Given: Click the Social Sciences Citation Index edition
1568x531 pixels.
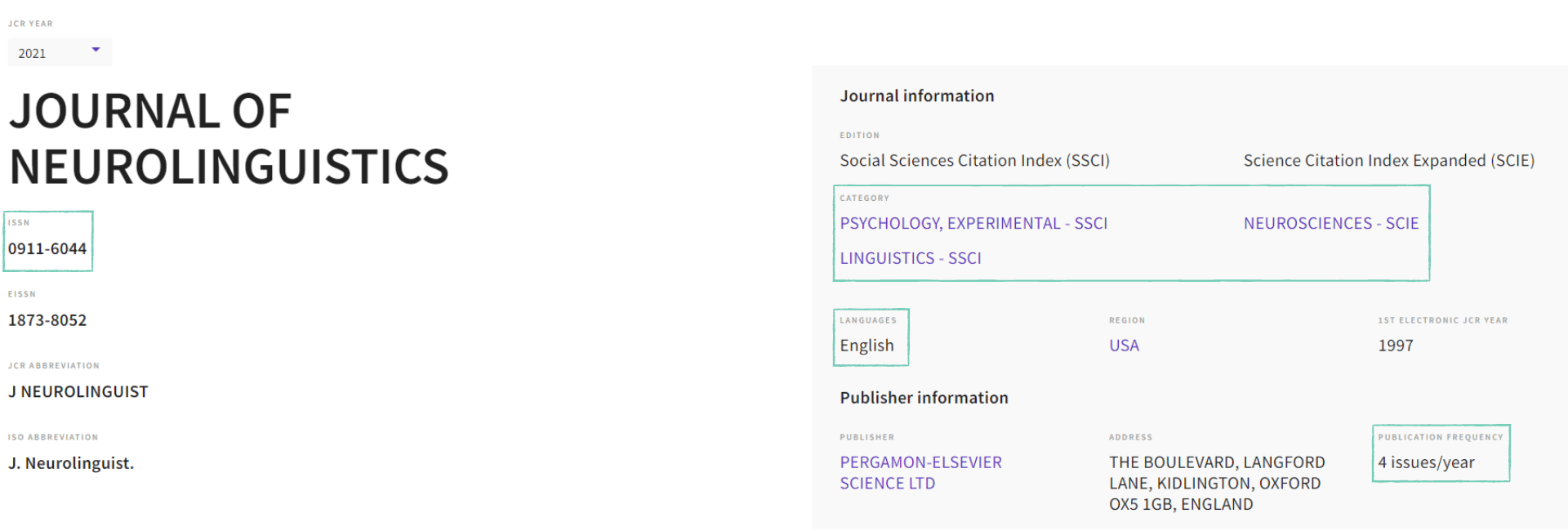Looking at the screenshot, I should [x=974, y=161].
